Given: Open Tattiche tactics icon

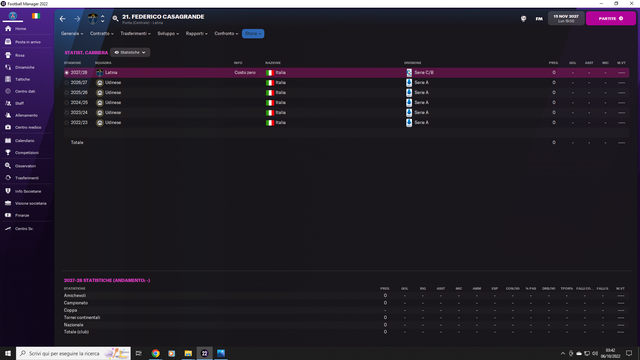Looking at the screenshot, I should (8, 79).
